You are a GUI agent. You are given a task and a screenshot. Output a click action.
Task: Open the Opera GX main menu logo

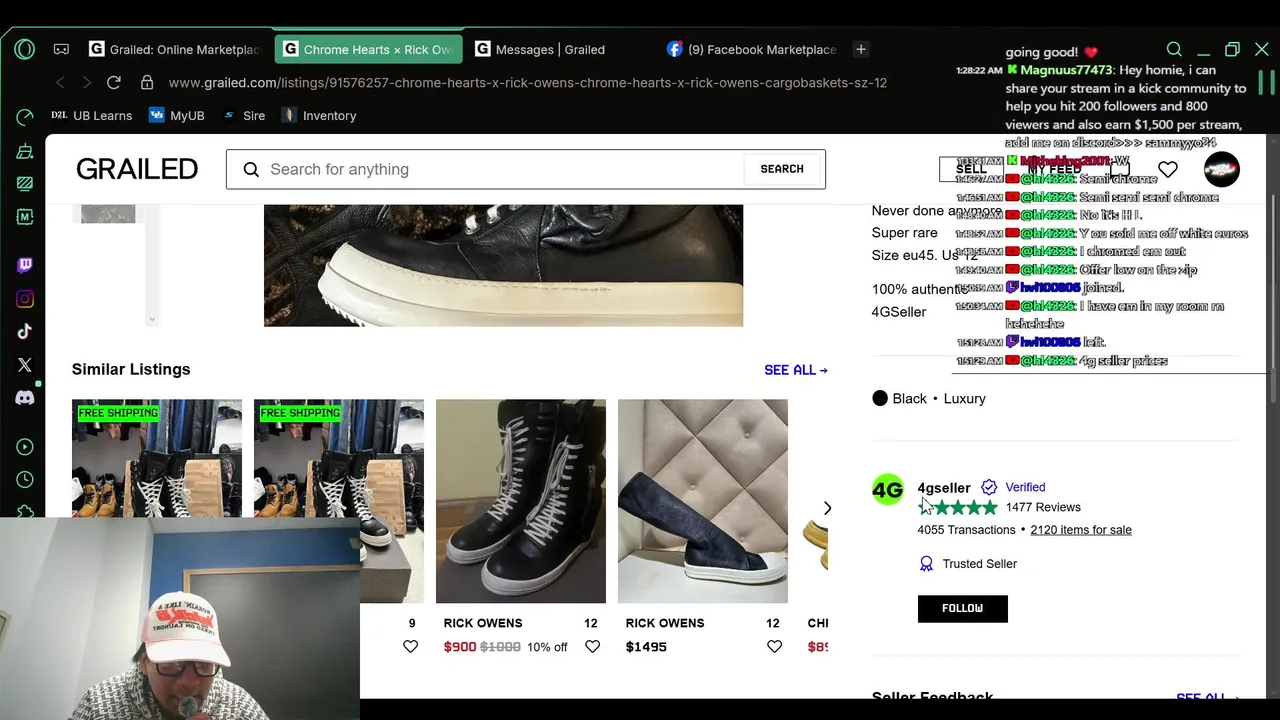25,49
